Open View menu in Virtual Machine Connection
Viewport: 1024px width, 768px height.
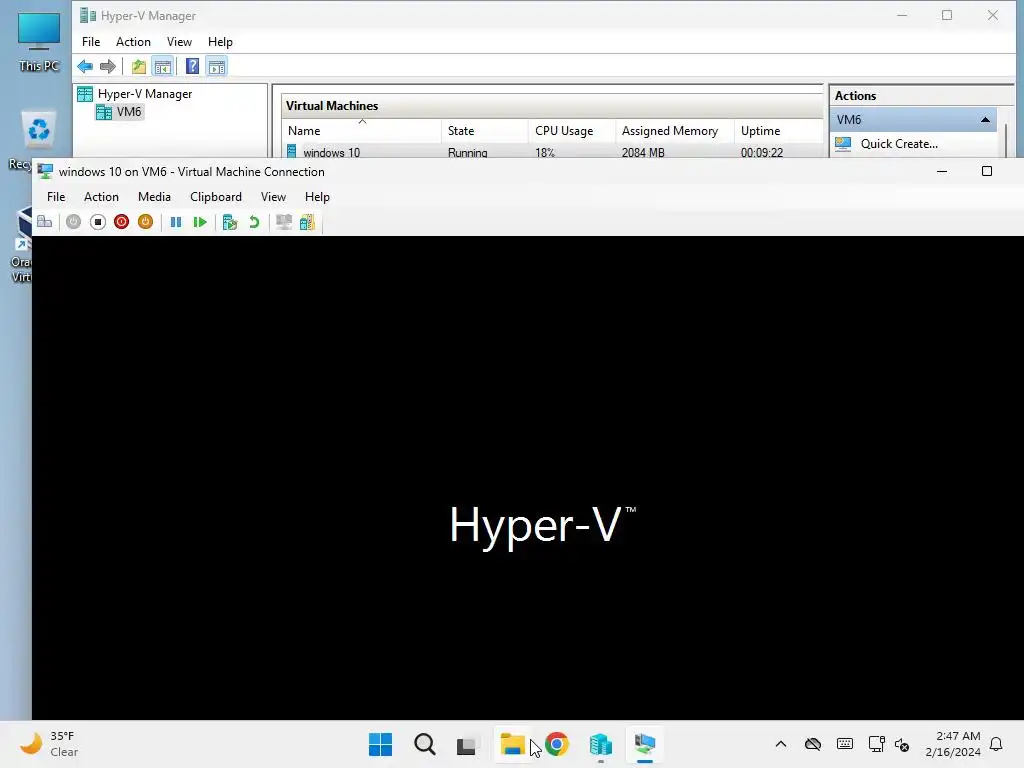[x=273, y=197]
